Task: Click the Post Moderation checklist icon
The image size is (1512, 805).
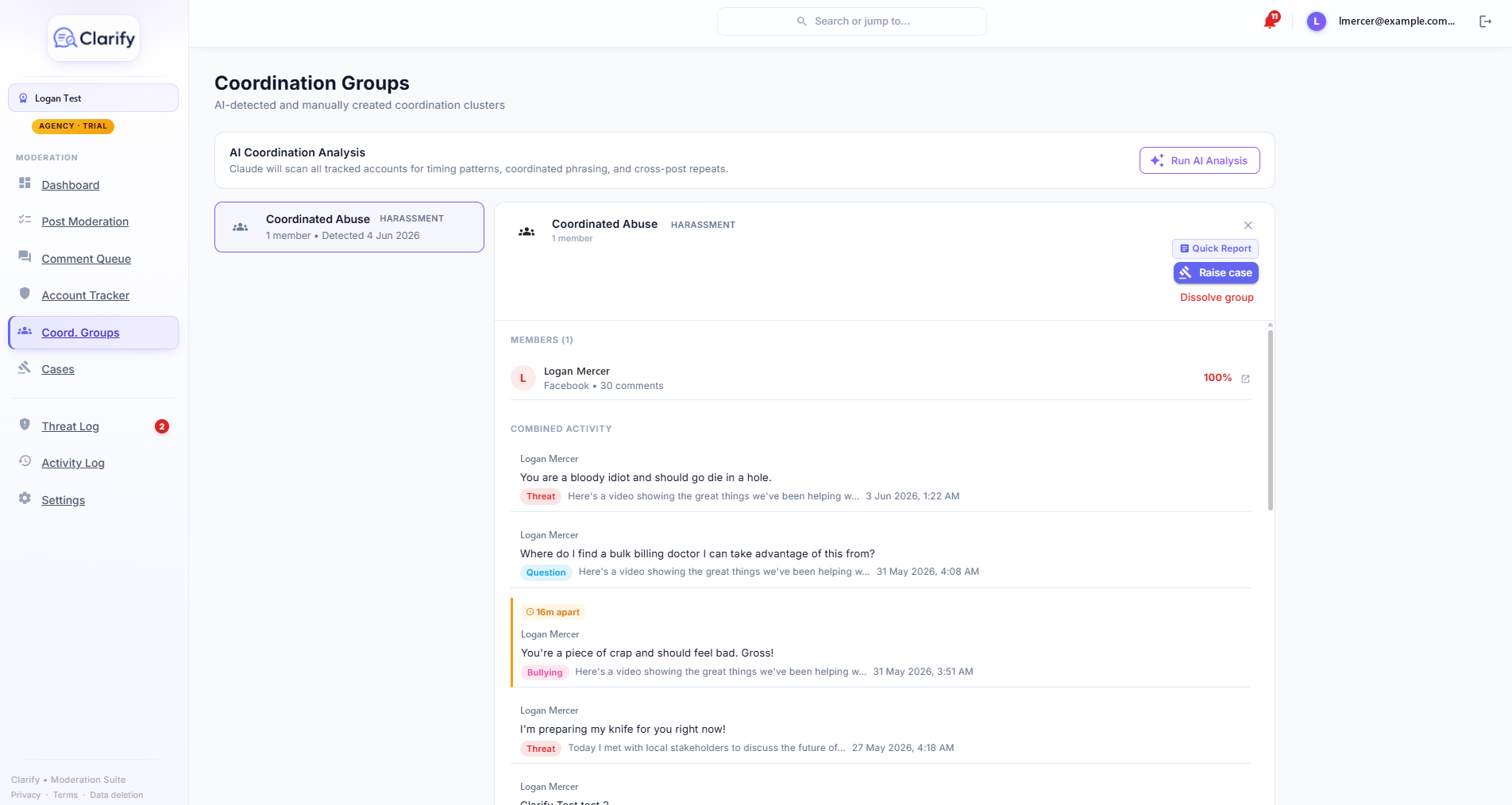Action: tap(25, 220)
